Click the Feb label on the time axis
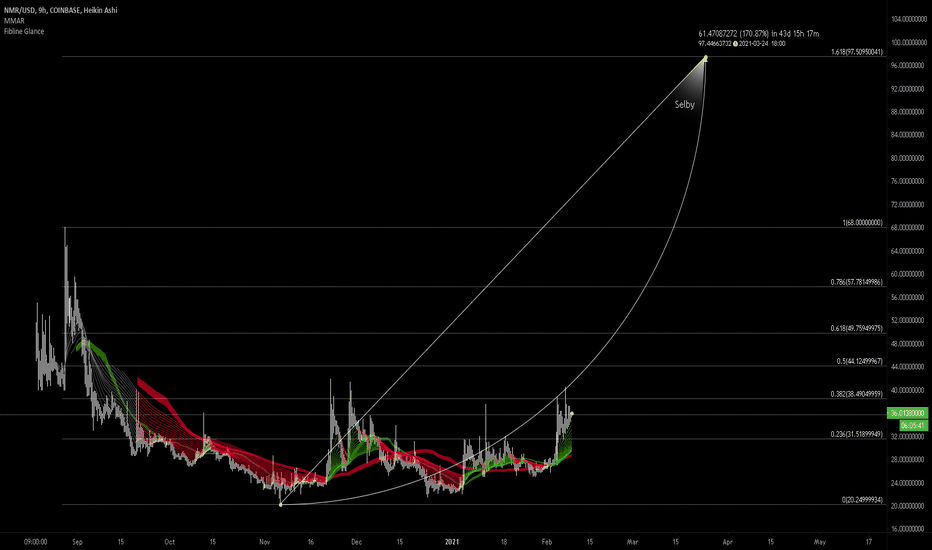Image resolution: width=932 pixels, height=550 pixels. point(547,542)
